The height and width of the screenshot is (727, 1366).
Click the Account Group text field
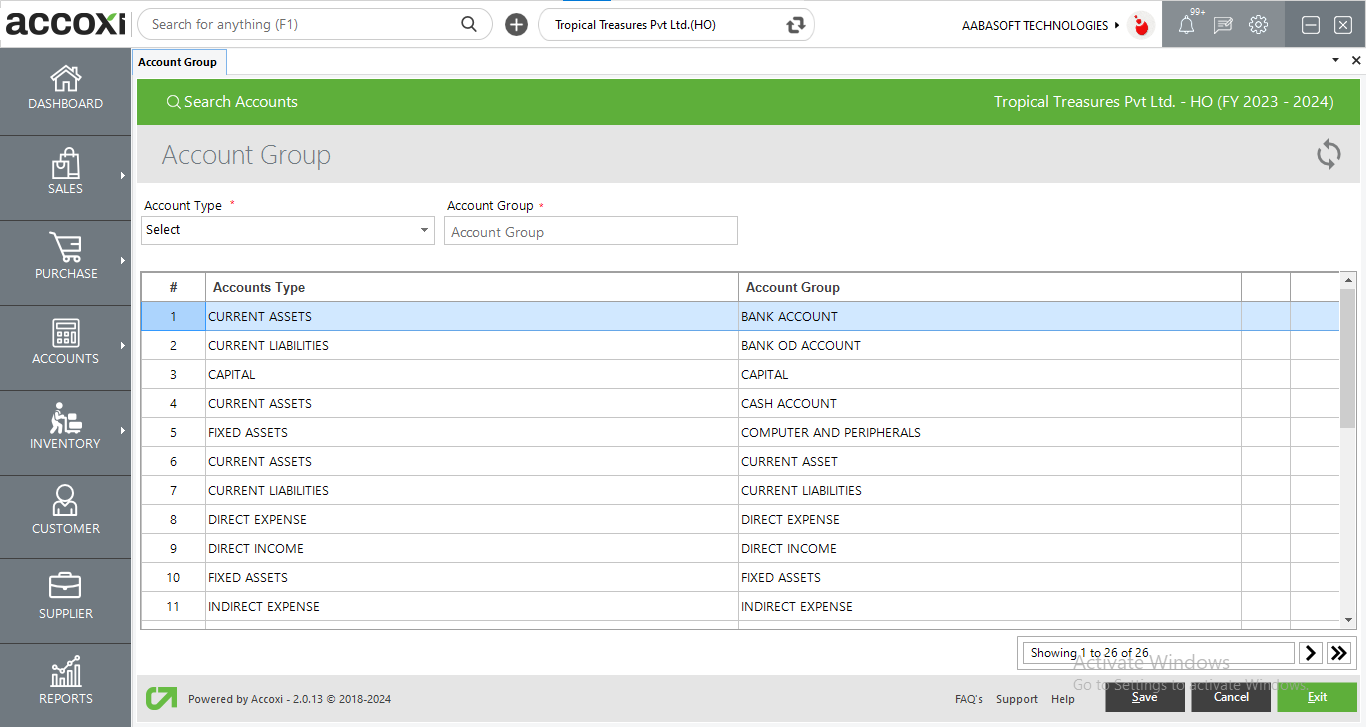(590, 232)
